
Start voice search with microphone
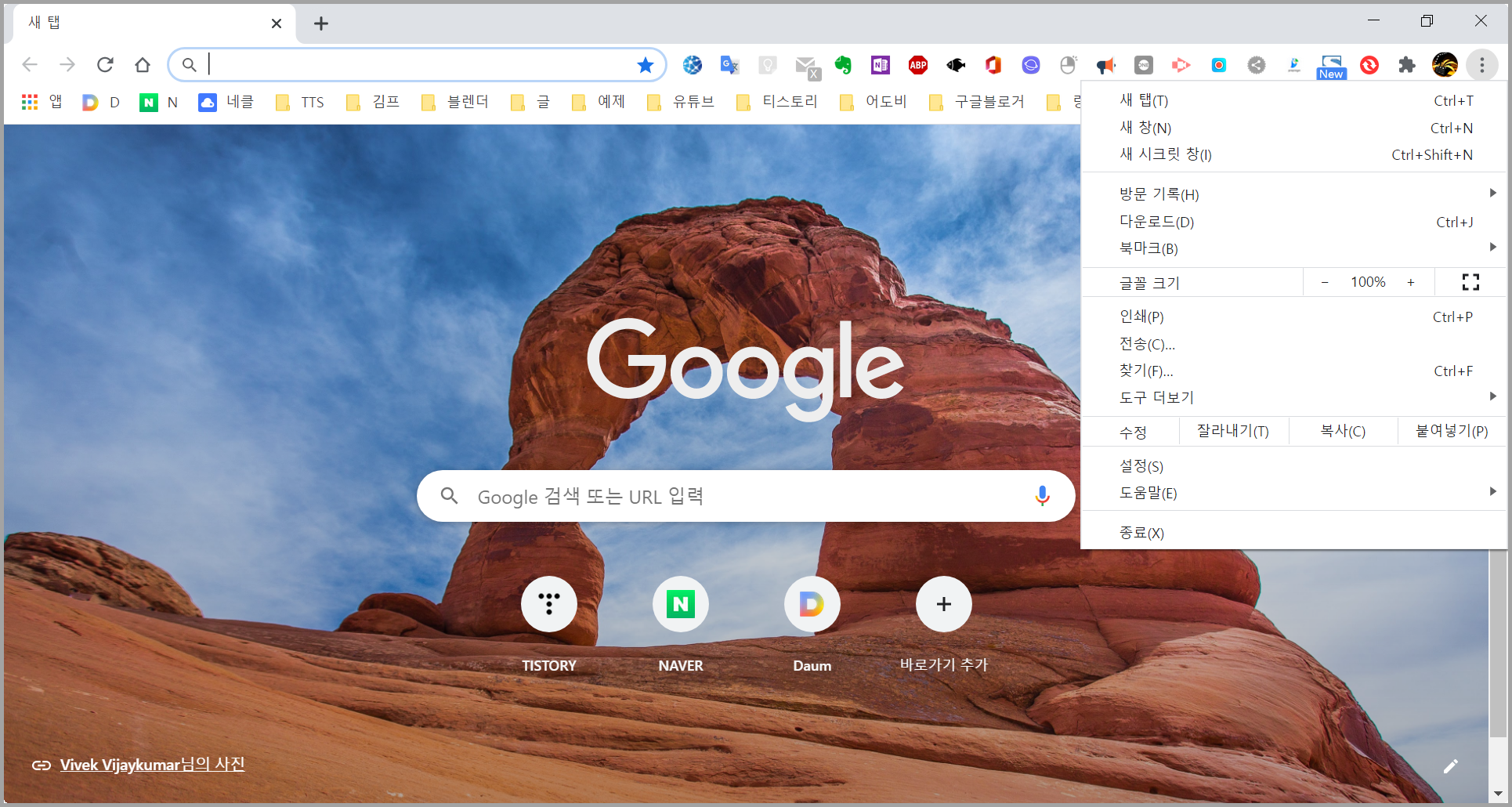click(1042, 496)
